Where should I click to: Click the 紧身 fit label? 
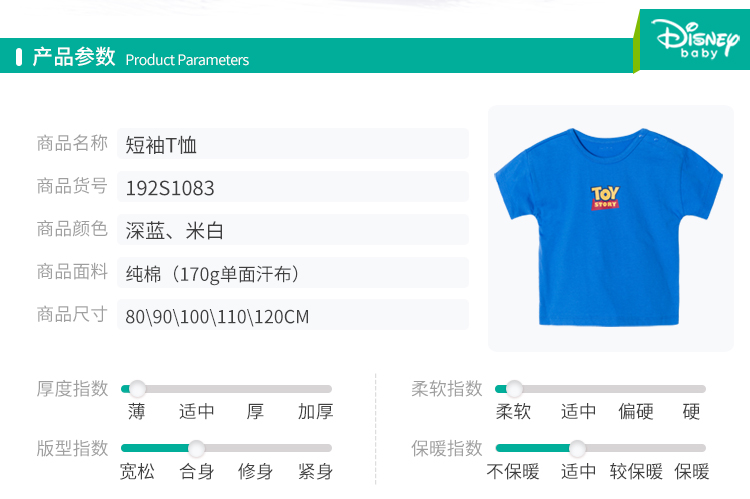[x=315, y=472]
